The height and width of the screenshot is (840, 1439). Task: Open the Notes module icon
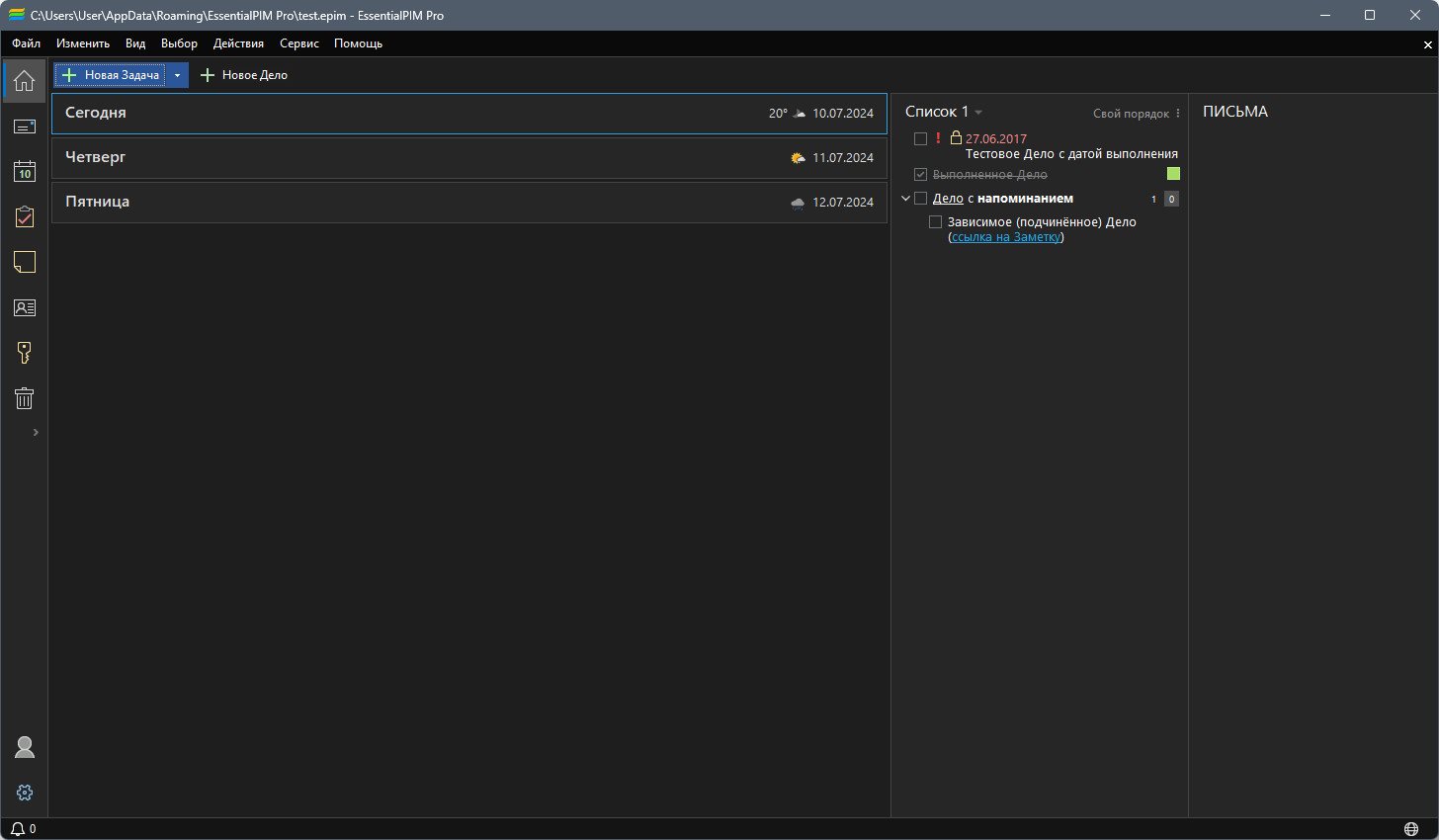[25, 262]
